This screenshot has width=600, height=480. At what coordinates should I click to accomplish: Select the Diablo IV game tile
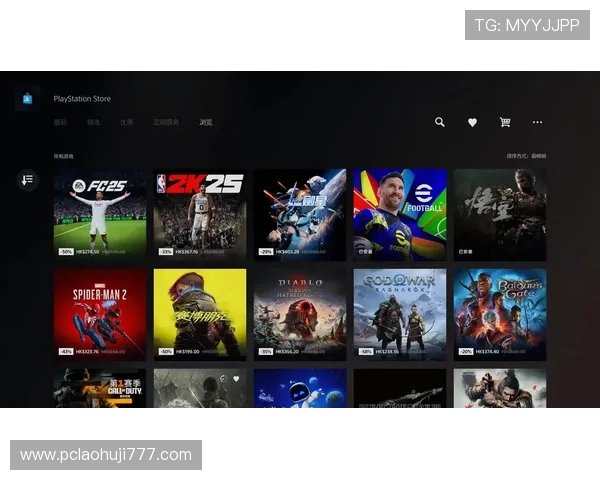[x=300, y=314]
